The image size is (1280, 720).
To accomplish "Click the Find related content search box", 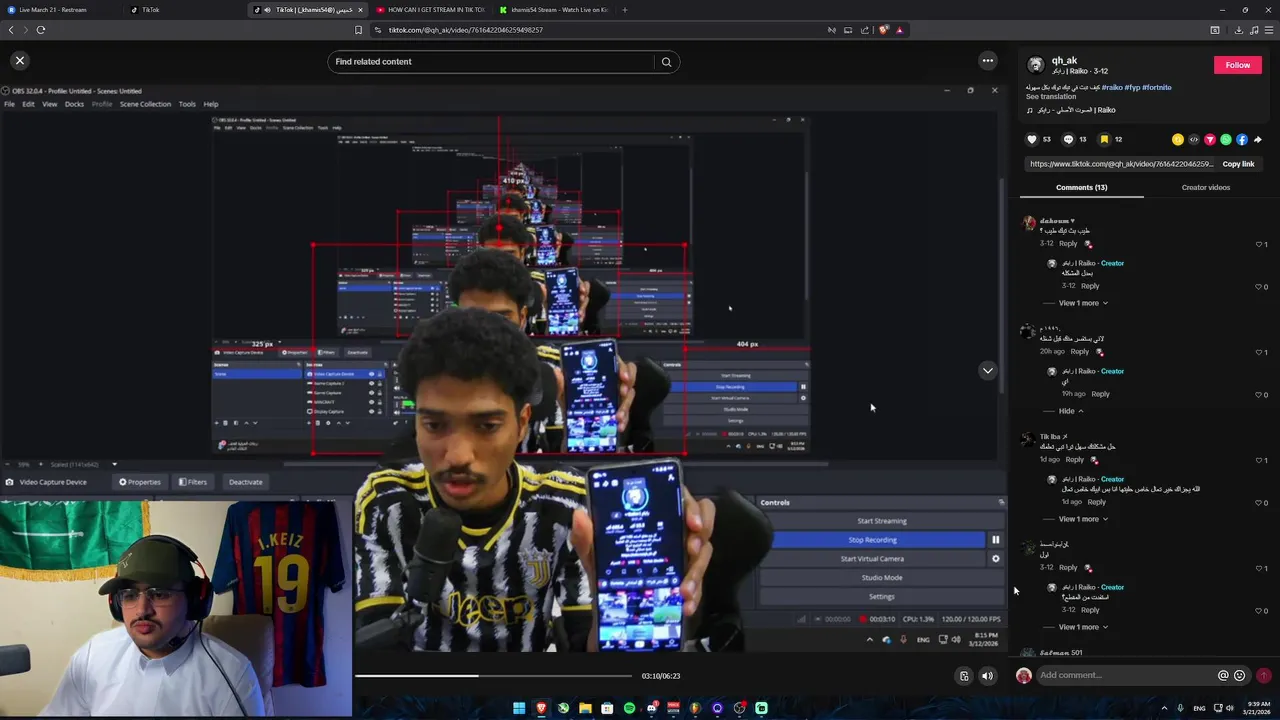I will pos(493,62).
